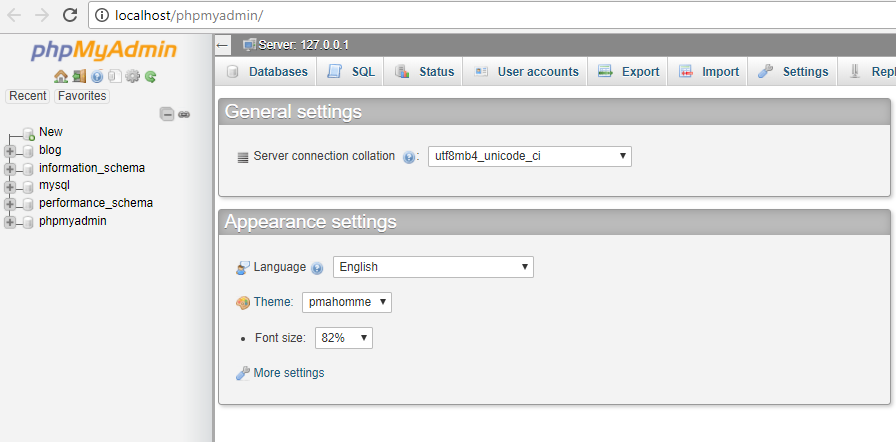This screenshot has height=442, width=896.
Task: Open the phpmyadmin database
Action: click(73, 221)
